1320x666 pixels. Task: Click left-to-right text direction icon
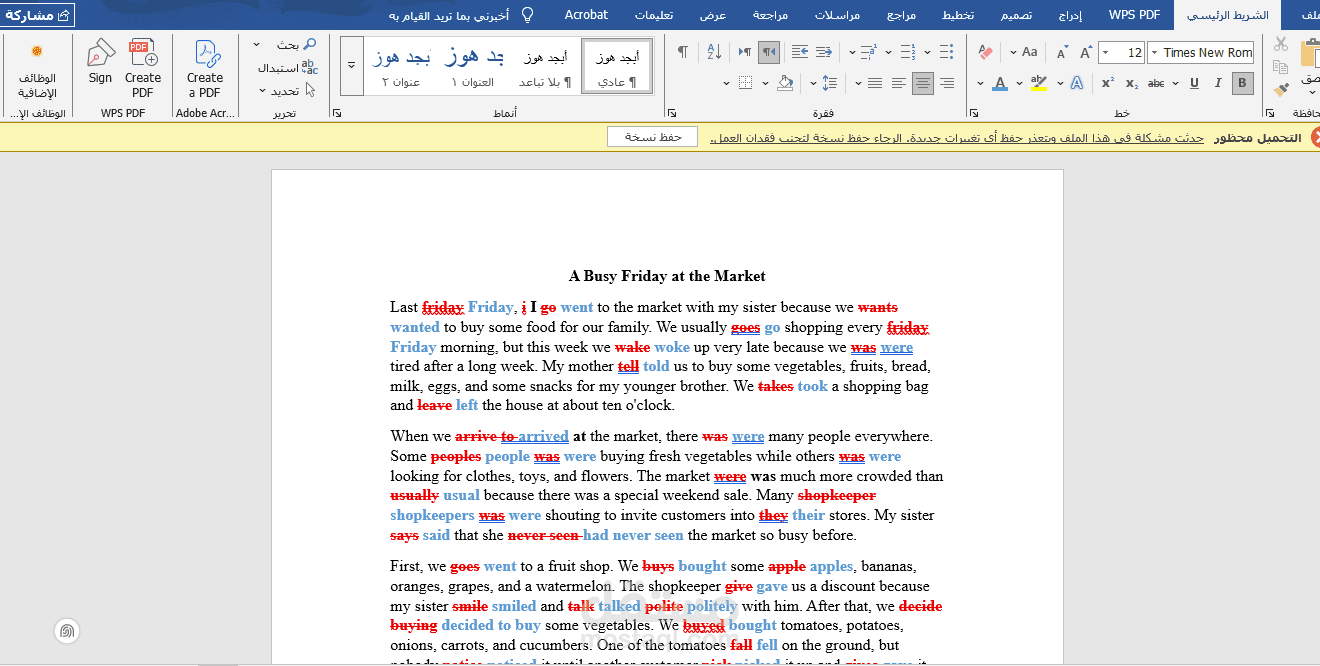tap(745, 52)
